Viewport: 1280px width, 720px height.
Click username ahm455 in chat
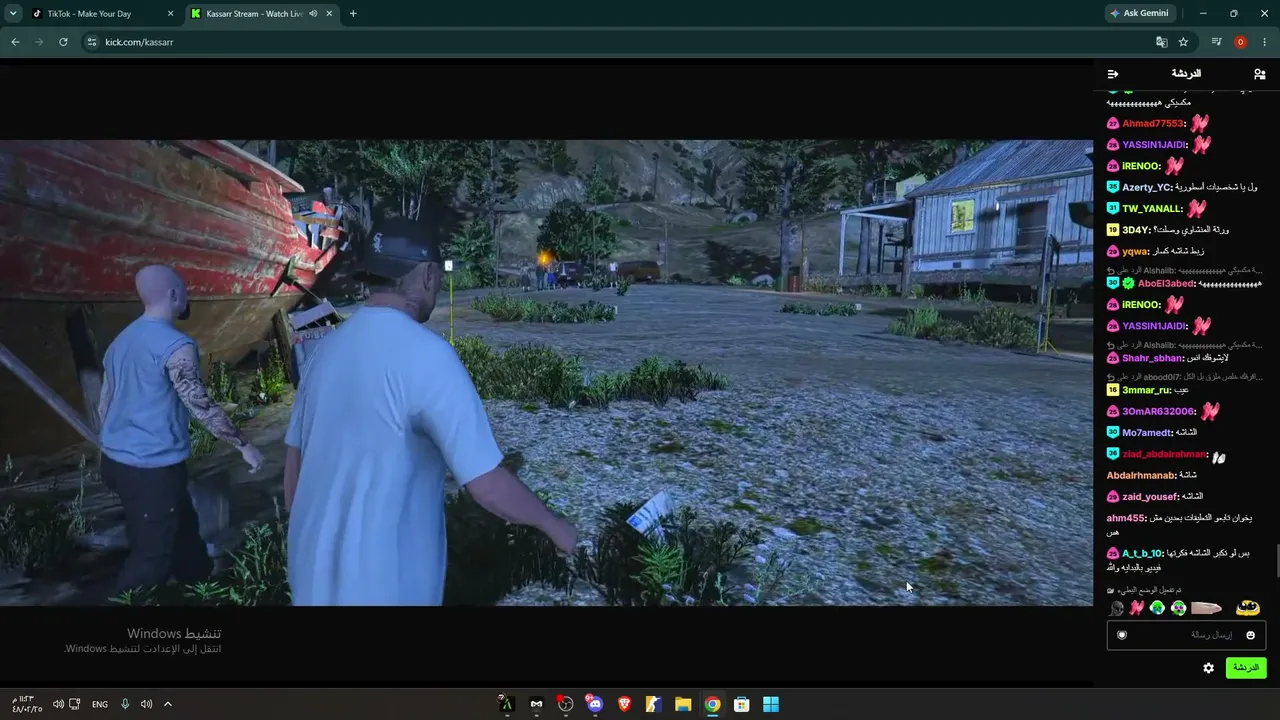(1124, 518)
